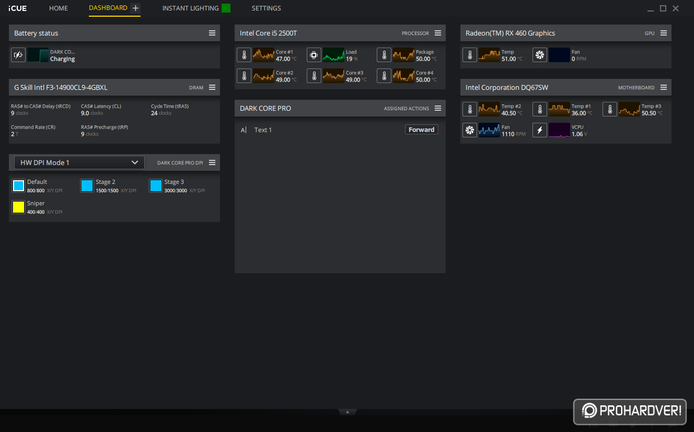The height and width of the screenshot is (432, 694).
Task: Expand the bottom panel arrow
Action: coord(347,412)
